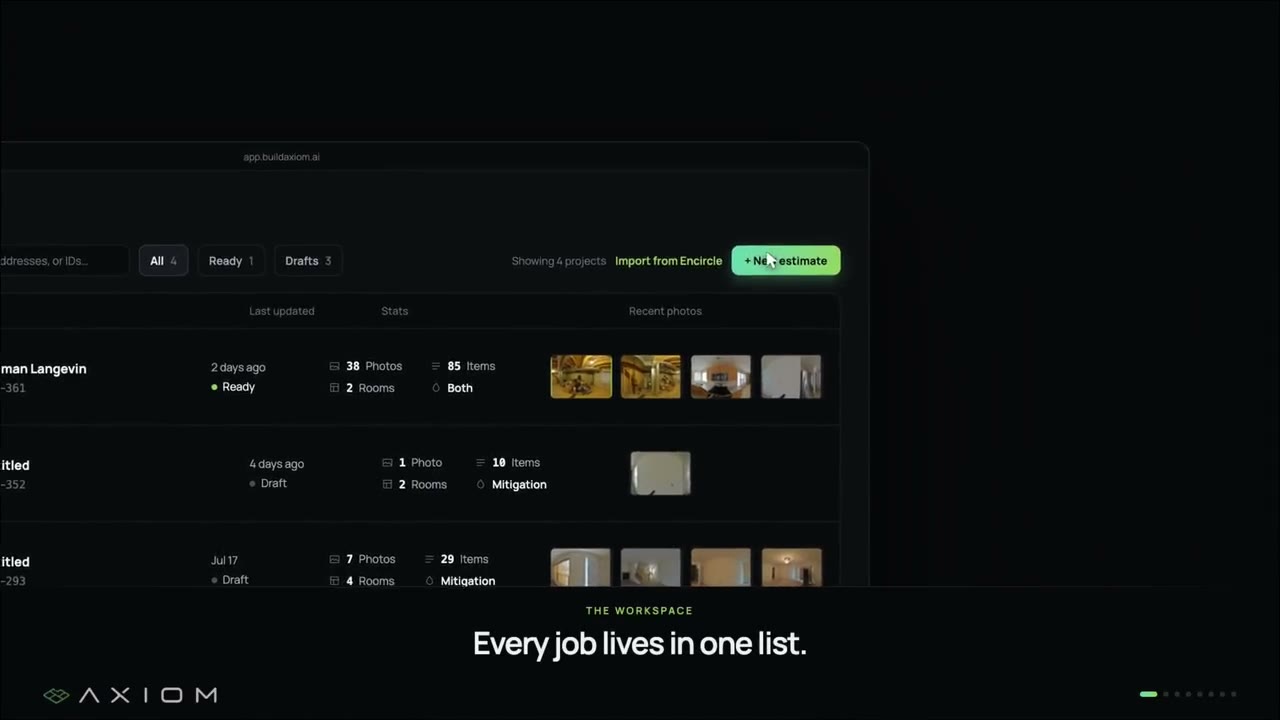Viewport: 1280px width, 720px height.
Task: Click the project ID ending in 293
Action: [x=13, y=581]
